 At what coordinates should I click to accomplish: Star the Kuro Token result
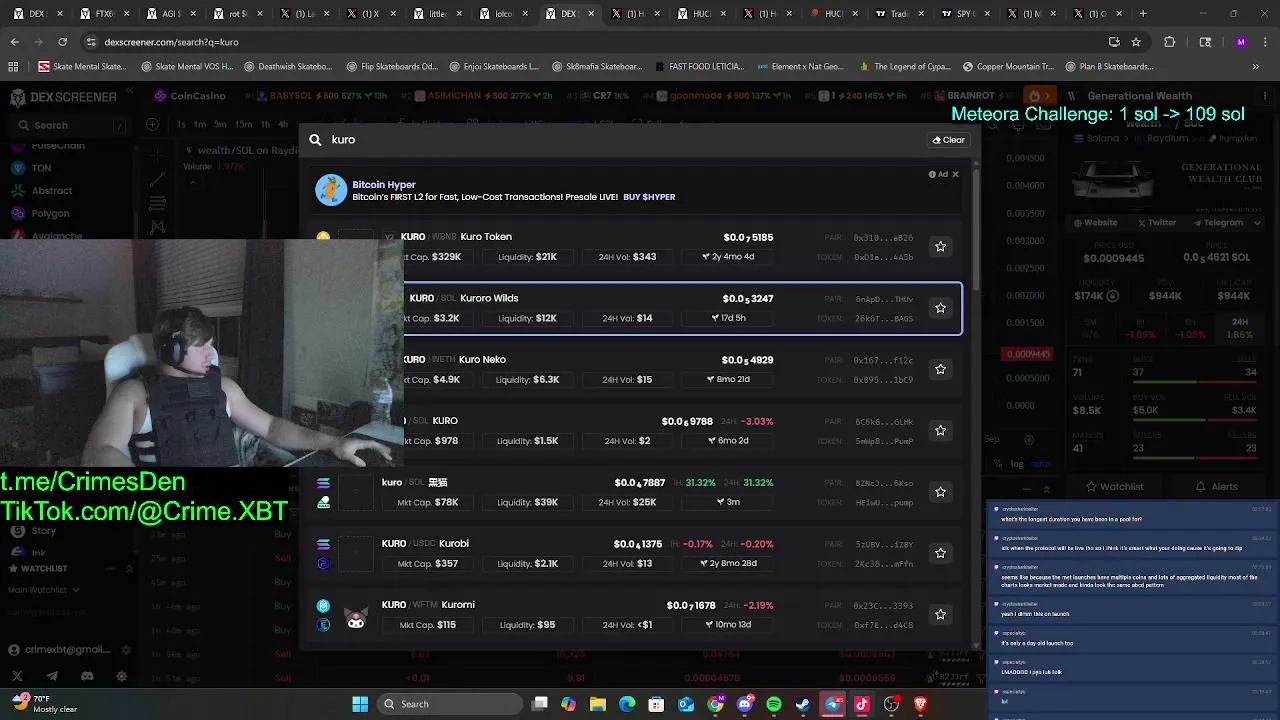coord(940,246)
